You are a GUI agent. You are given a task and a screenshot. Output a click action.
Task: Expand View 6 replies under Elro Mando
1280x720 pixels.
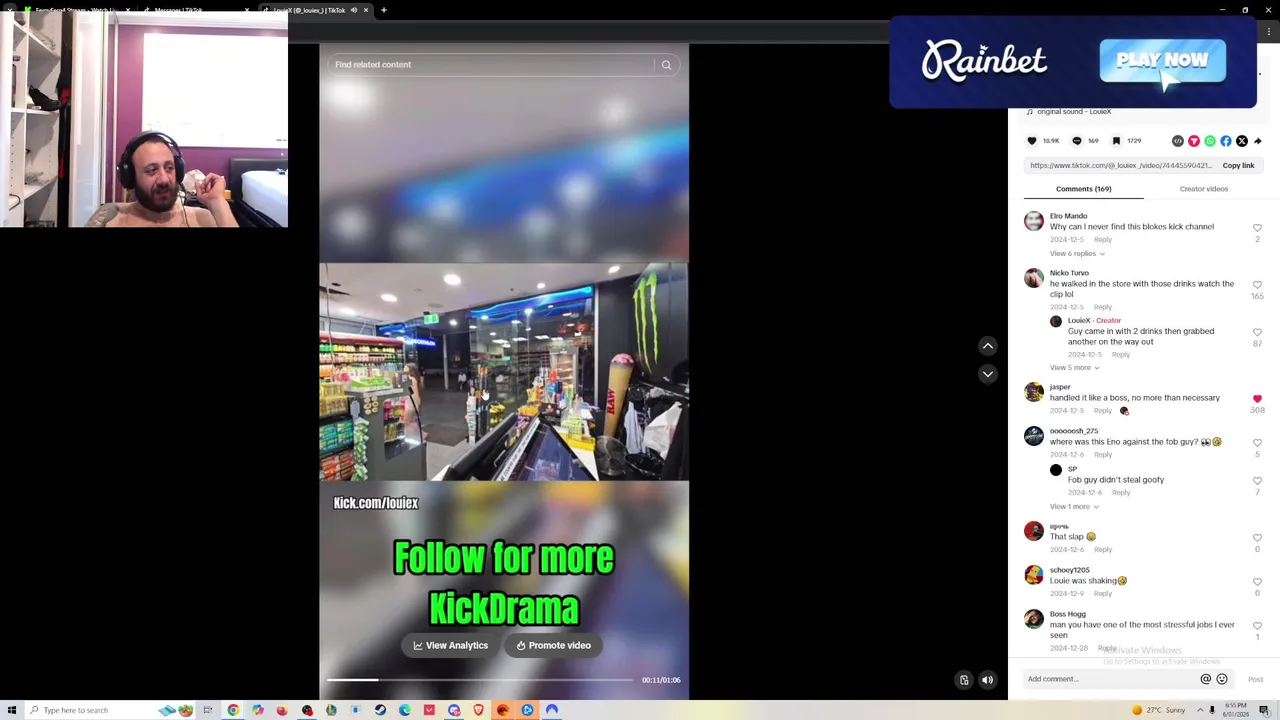coord(1077,254)
